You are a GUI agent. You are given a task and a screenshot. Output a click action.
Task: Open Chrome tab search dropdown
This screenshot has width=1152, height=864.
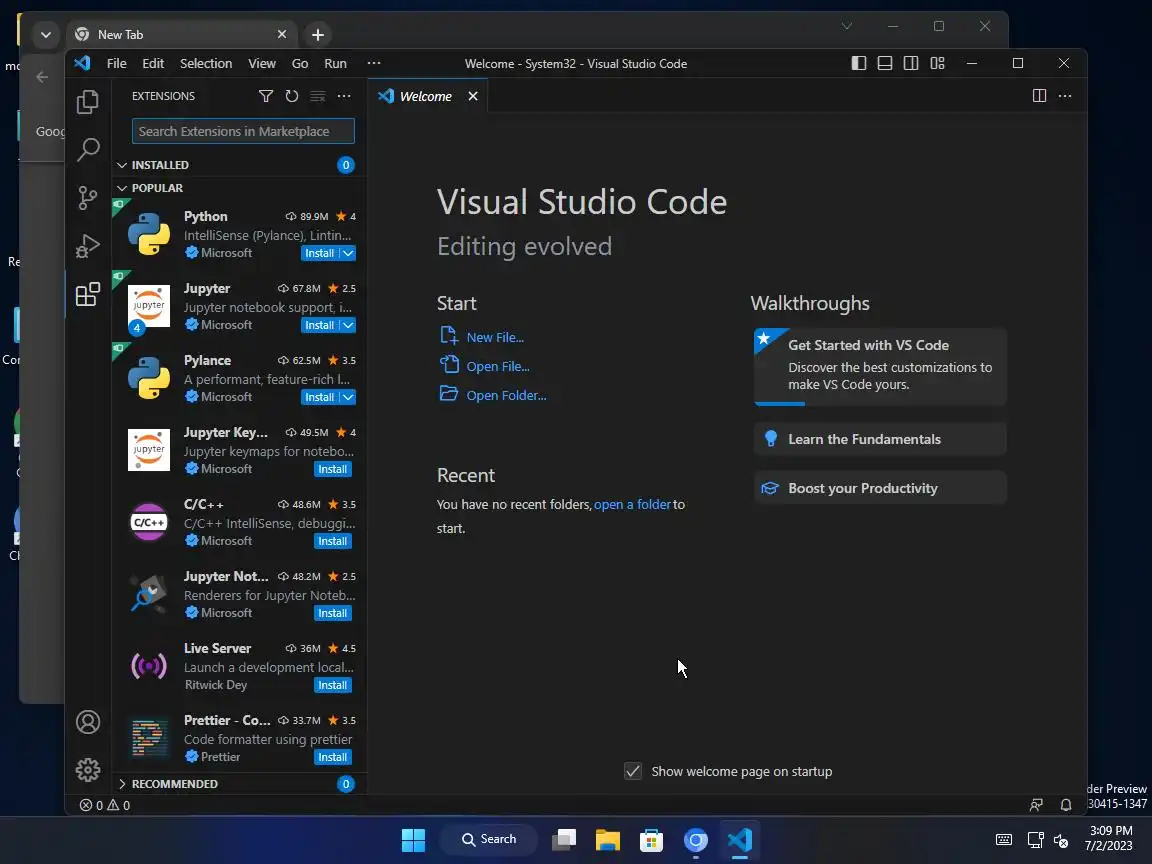tap(46, 35)
